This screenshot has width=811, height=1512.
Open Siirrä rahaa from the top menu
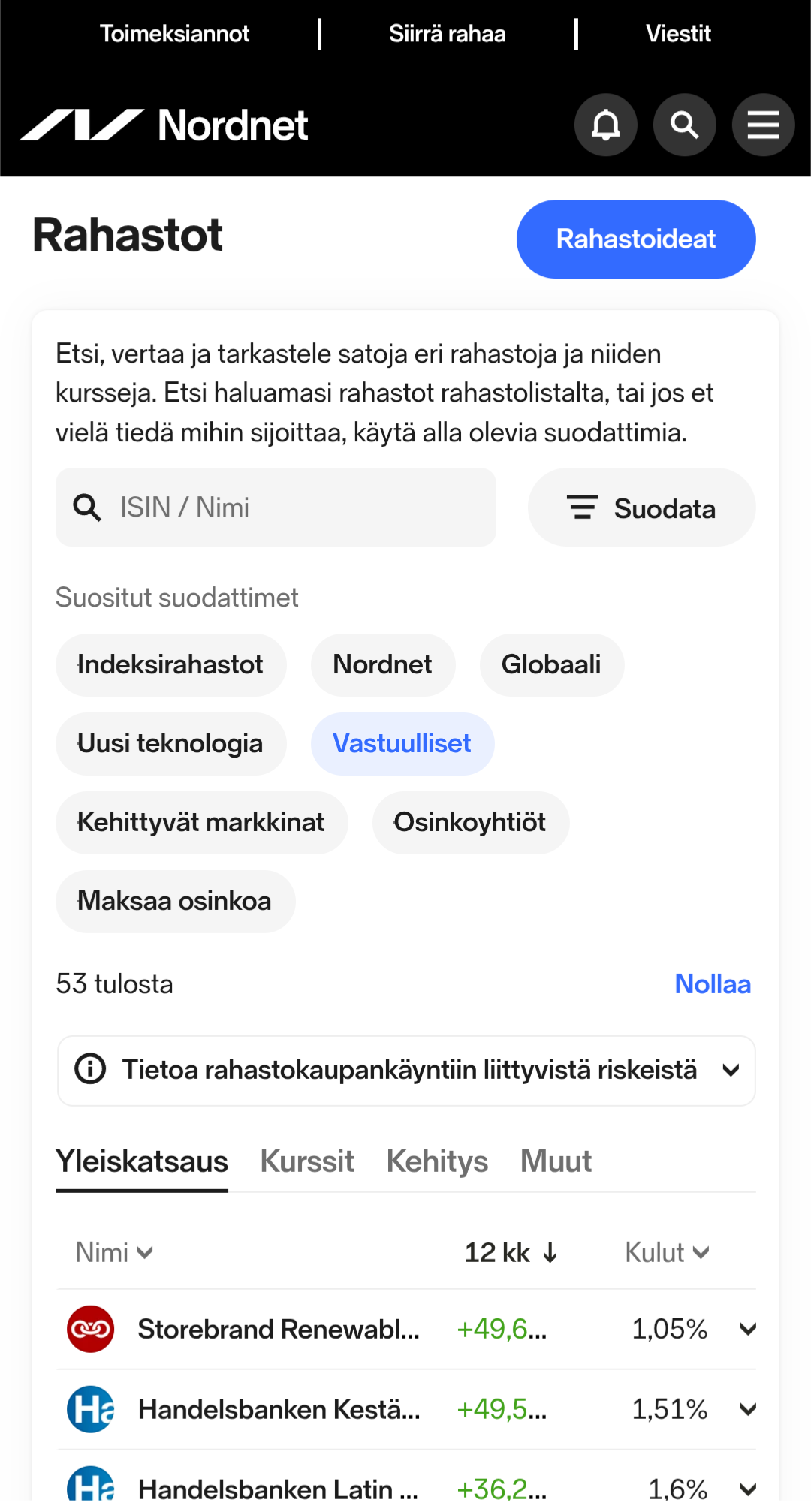click(448, 33)
